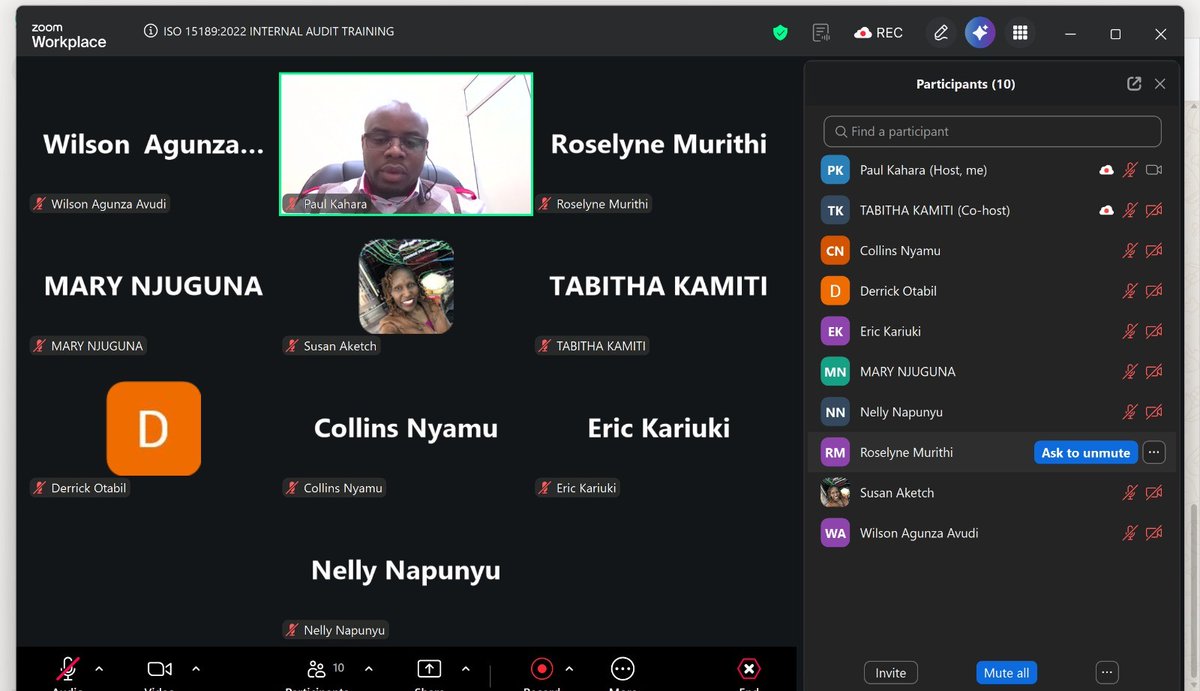This screenshot has height=691, width=1200.
Task: Close the Participants panel
Action: point(1160,84)
